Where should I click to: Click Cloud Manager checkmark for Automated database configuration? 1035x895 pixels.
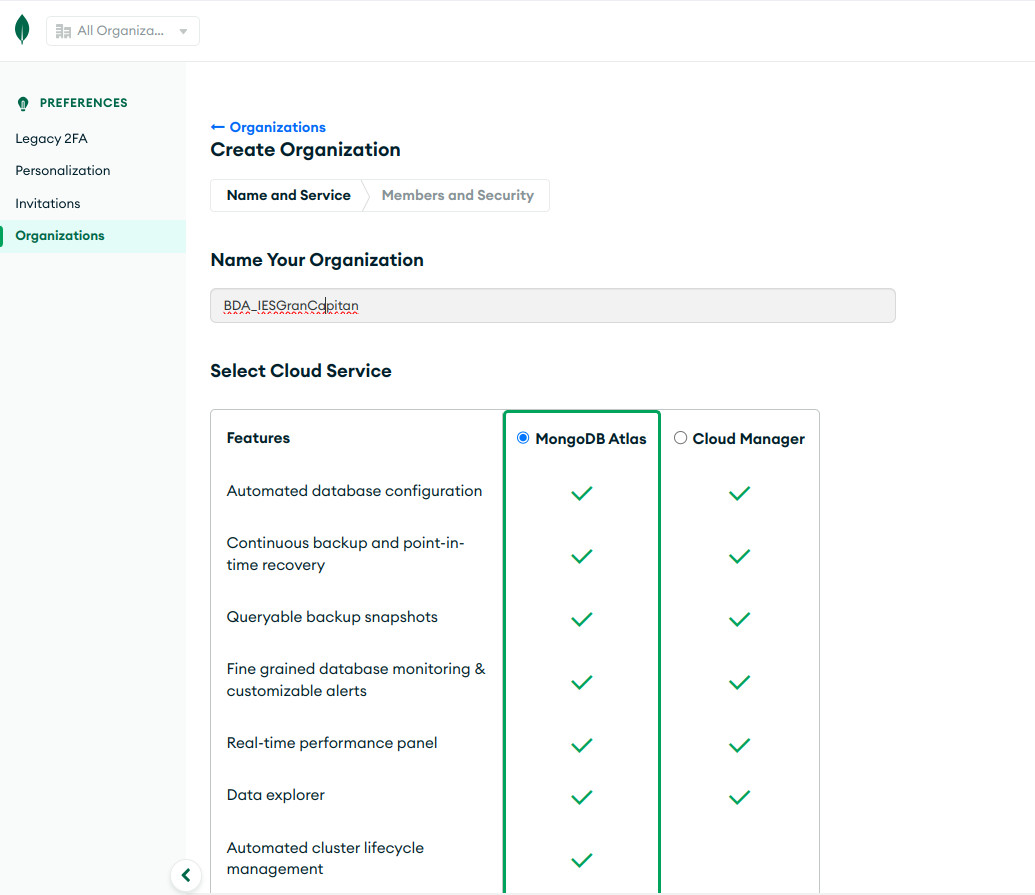click(x=739, y=493)
